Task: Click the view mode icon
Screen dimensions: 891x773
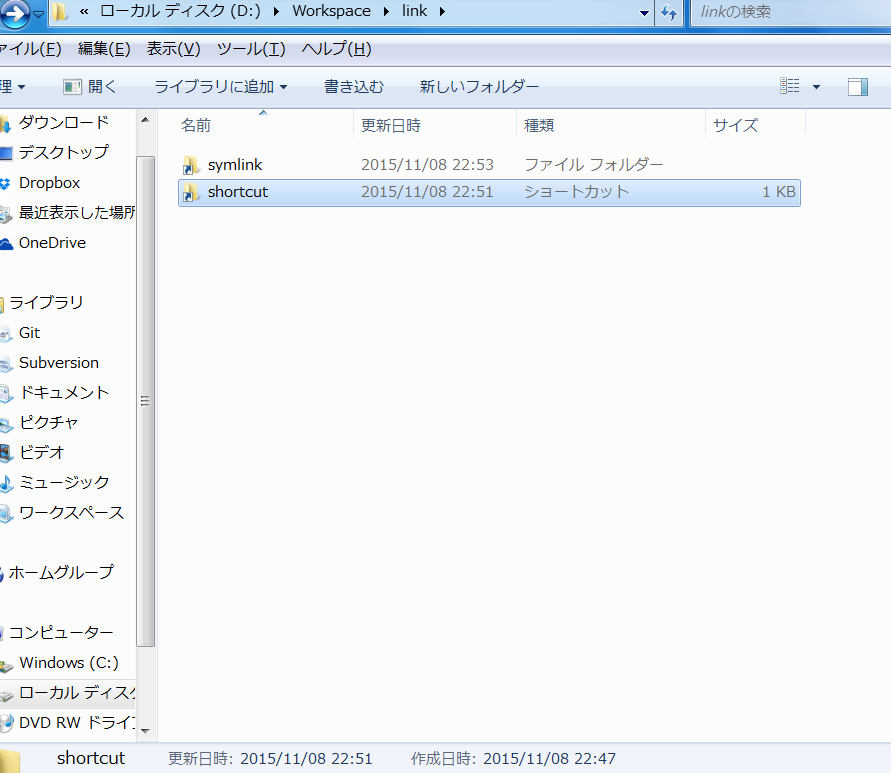Action: 790,87
